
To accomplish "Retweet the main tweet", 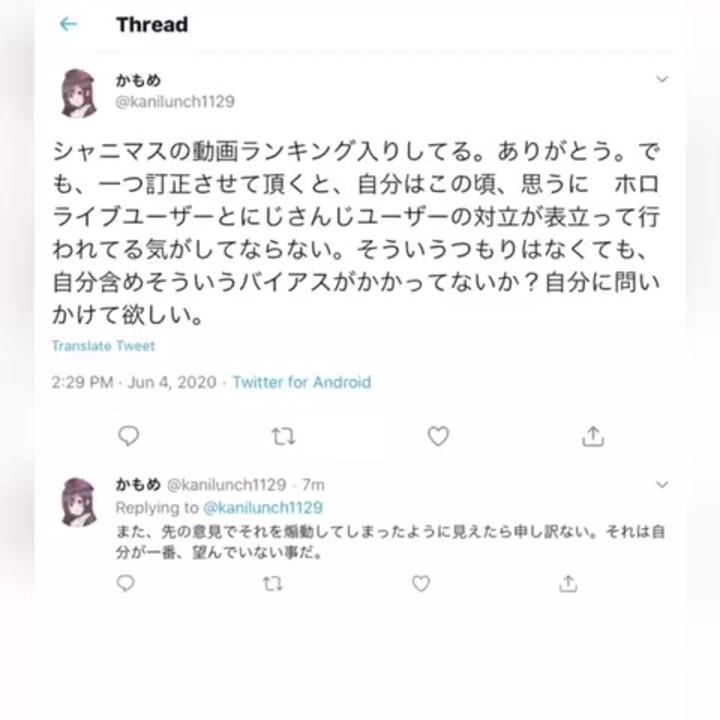I will [x=283, y=436].
